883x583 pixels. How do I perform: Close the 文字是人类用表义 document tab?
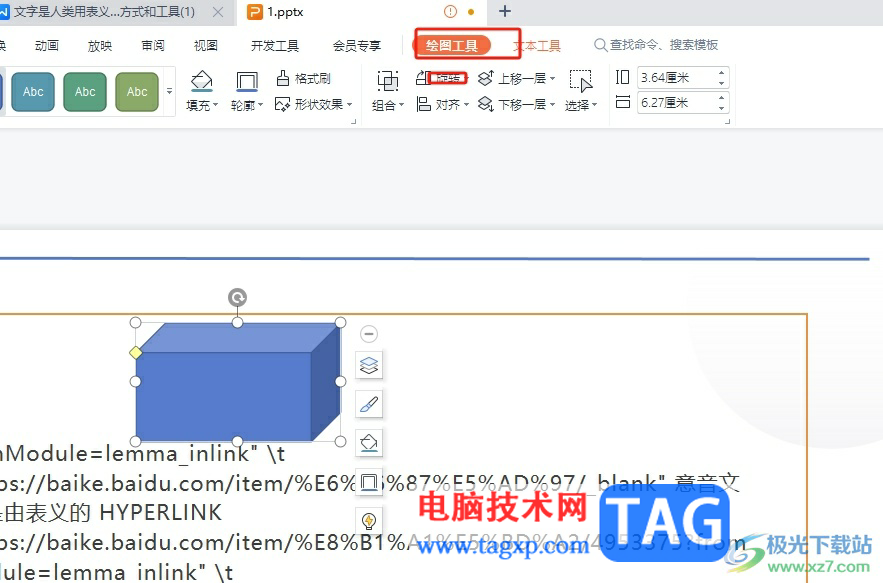[218, 12]
